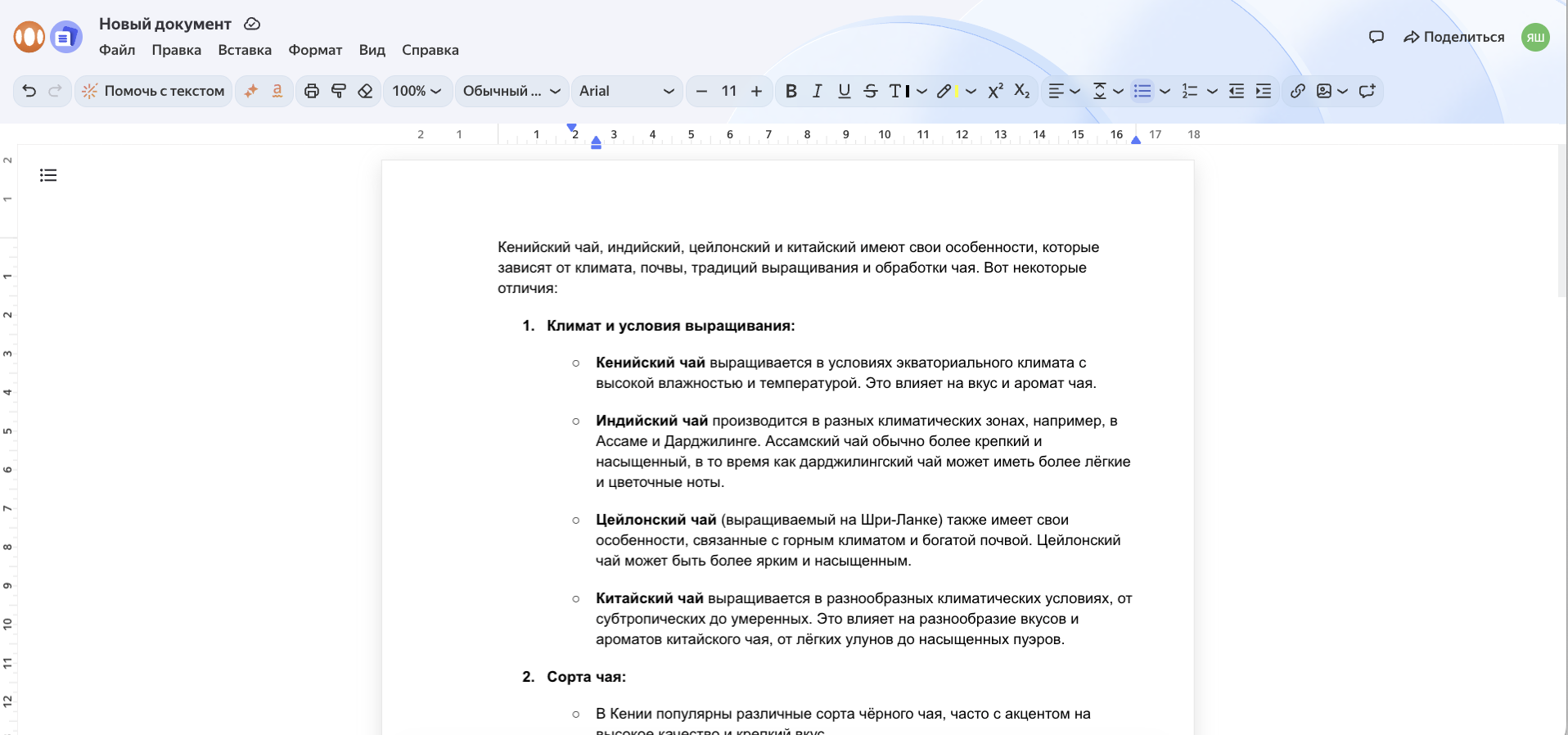Apply the black text color swatch

tap(899, 91)
